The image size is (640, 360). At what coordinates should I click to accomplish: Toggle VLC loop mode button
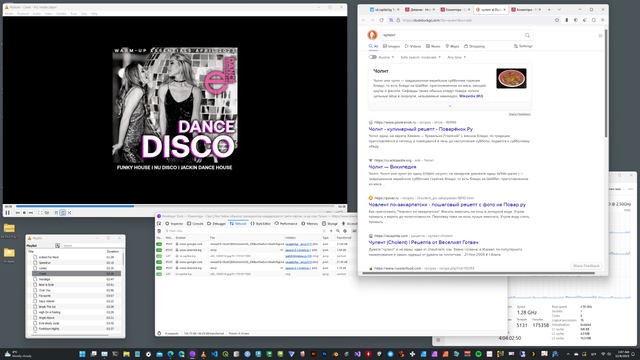(x=62, y=213)
